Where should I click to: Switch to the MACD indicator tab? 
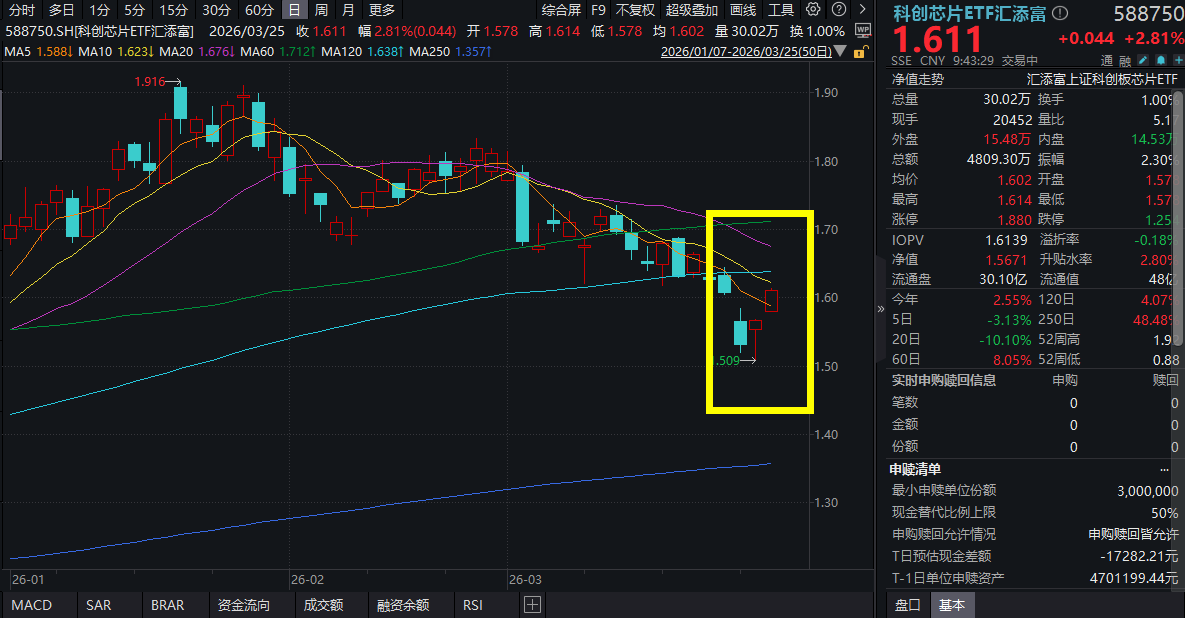pyautogui.click(x=31, y=605)
